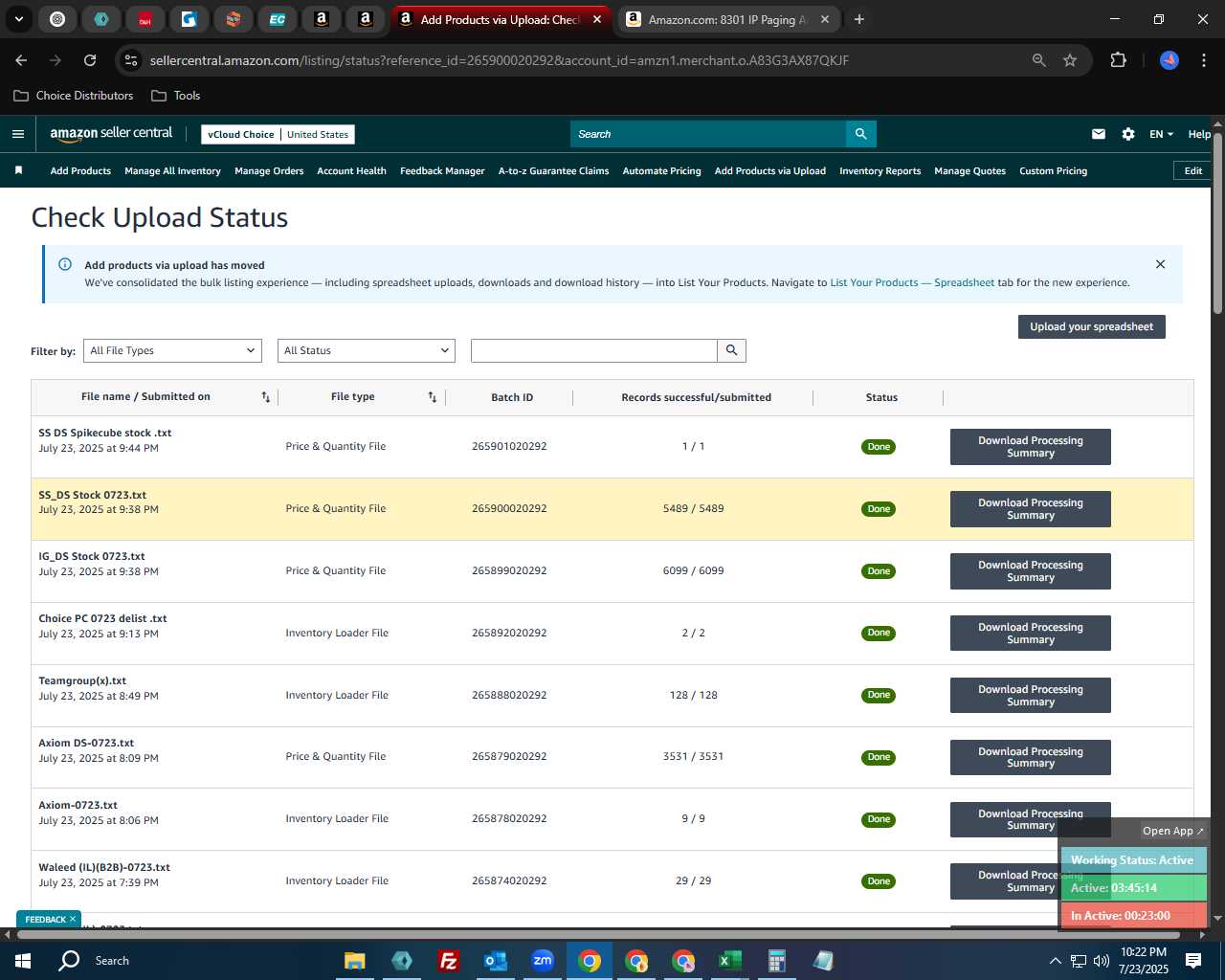
Task: Switch to Amazon.com 8301 IP Paging tab
Action: coord(729,19)
